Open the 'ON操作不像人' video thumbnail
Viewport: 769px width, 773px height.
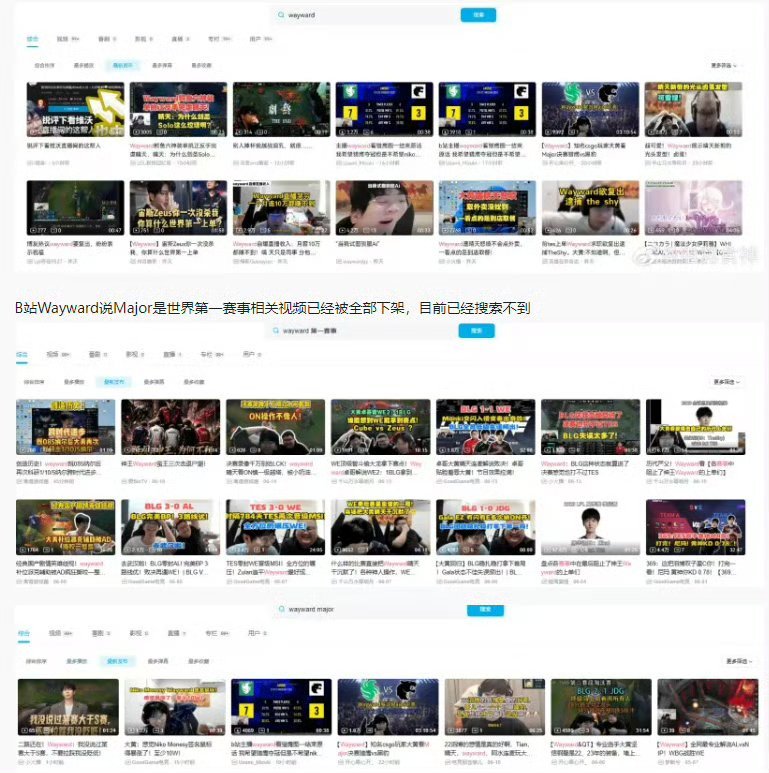(275, 427)
